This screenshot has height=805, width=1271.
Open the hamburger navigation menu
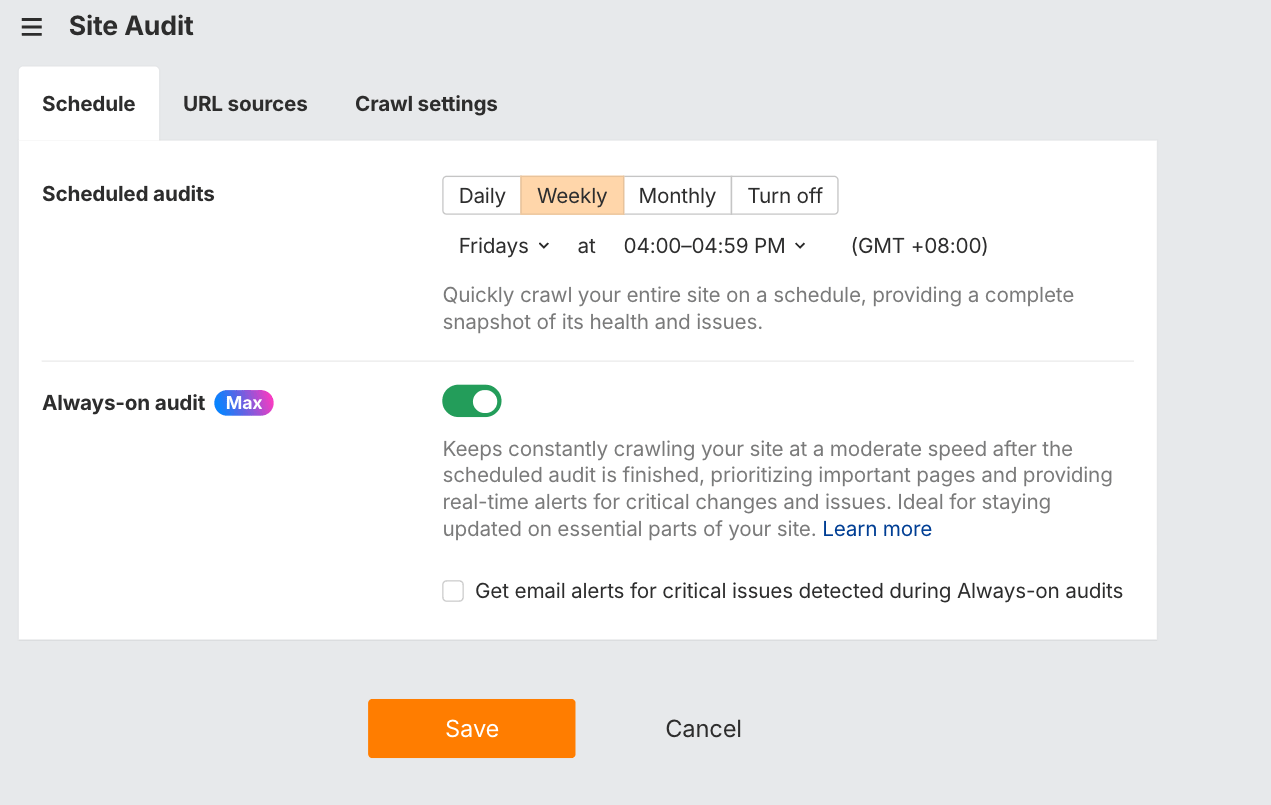[x=32, y=27]
